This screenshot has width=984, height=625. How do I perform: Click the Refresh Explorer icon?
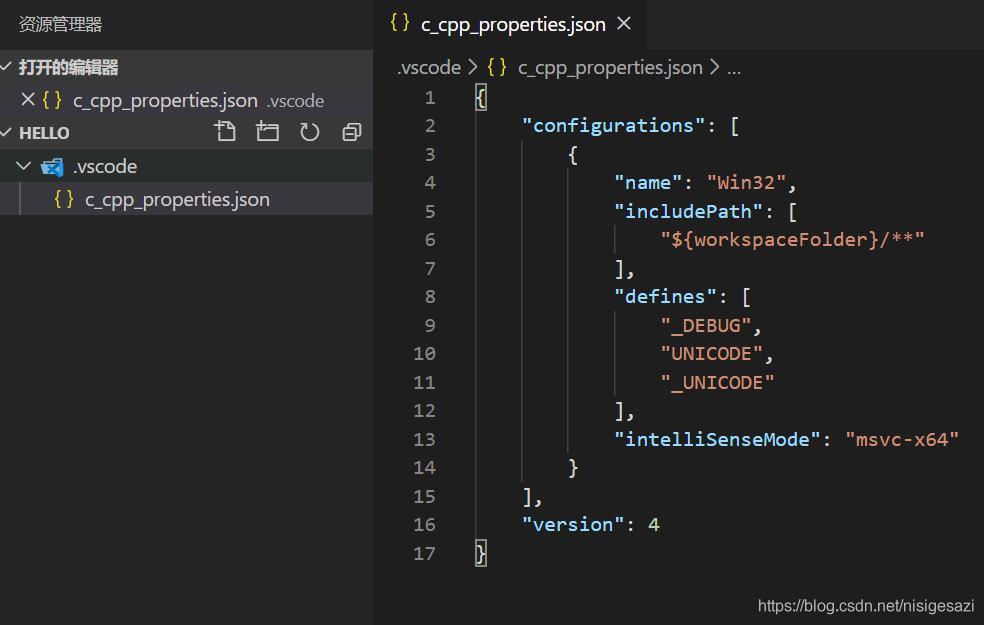[x=309, y=131]
